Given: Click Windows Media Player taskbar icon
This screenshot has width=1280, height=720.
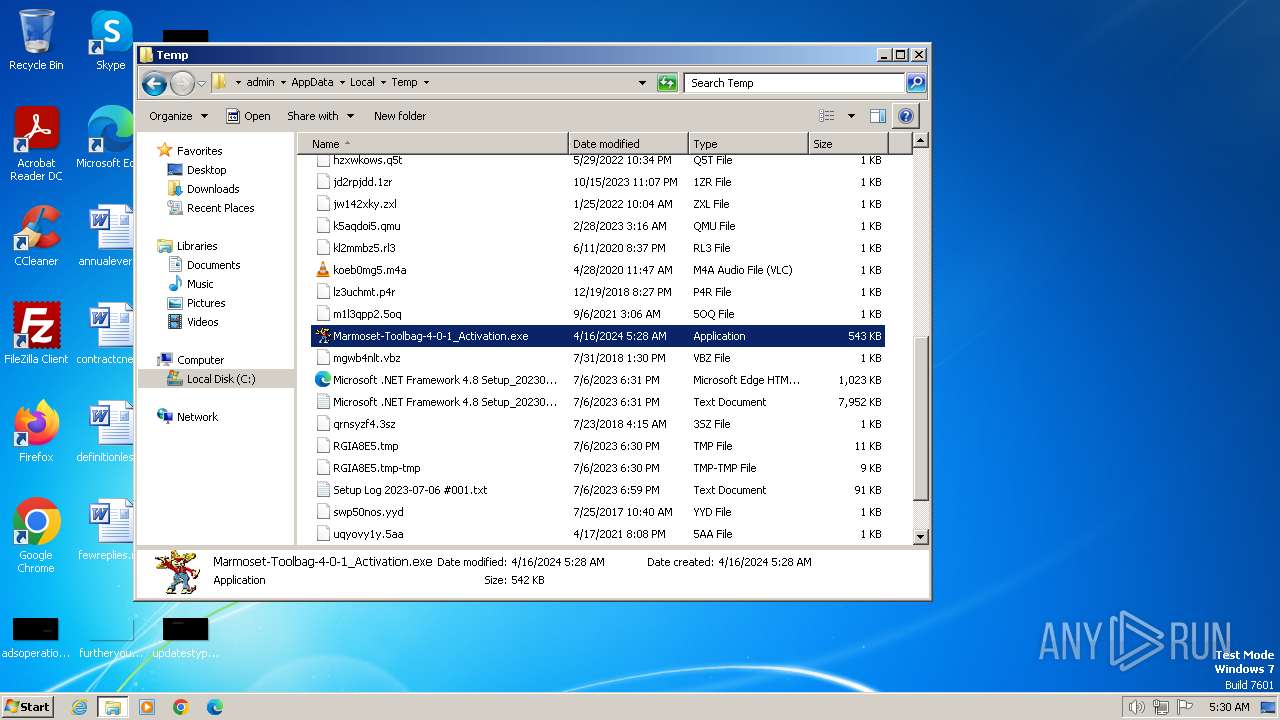Looking at the screenshot, I should click(x=147, y=707).
